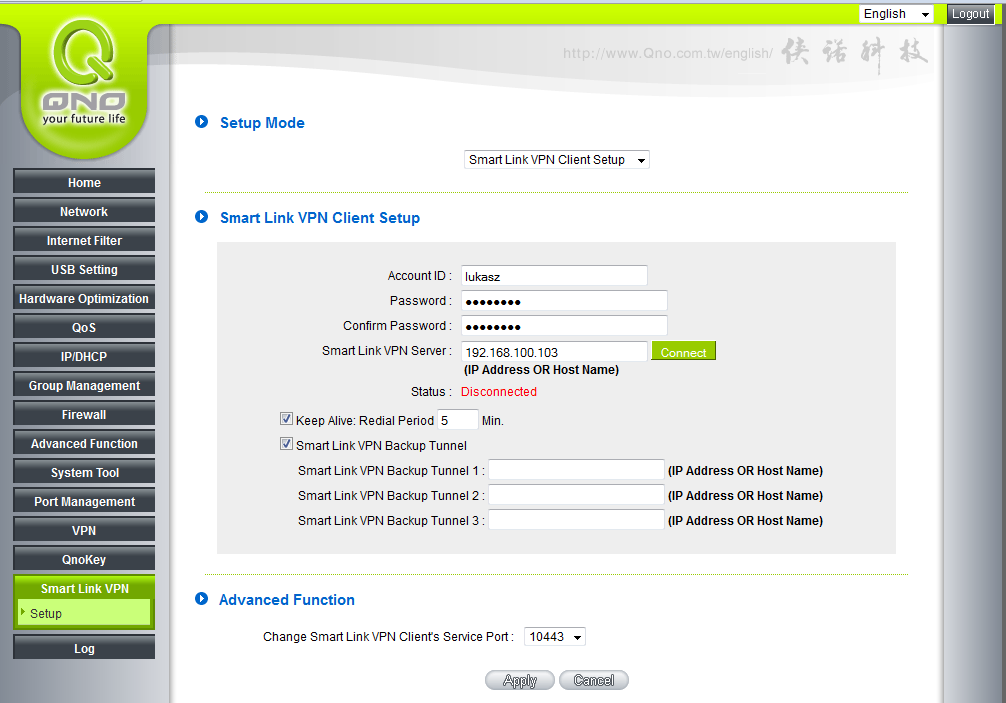Toggle the Smart Link VPN Backup Tunnel checkbox
Viewport: 1006px width, 703px height.
tap(286, 444)
